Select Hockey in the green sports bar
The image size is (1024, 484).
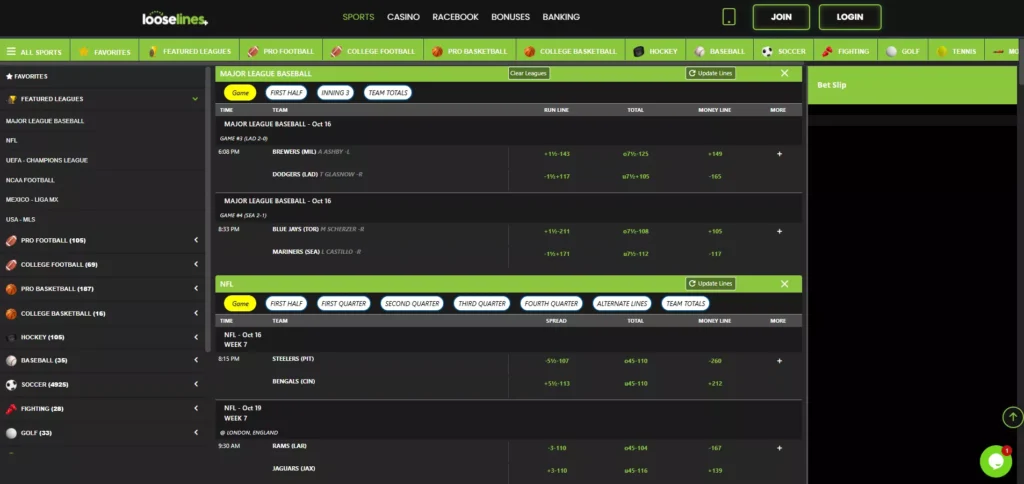coord(656,52)
